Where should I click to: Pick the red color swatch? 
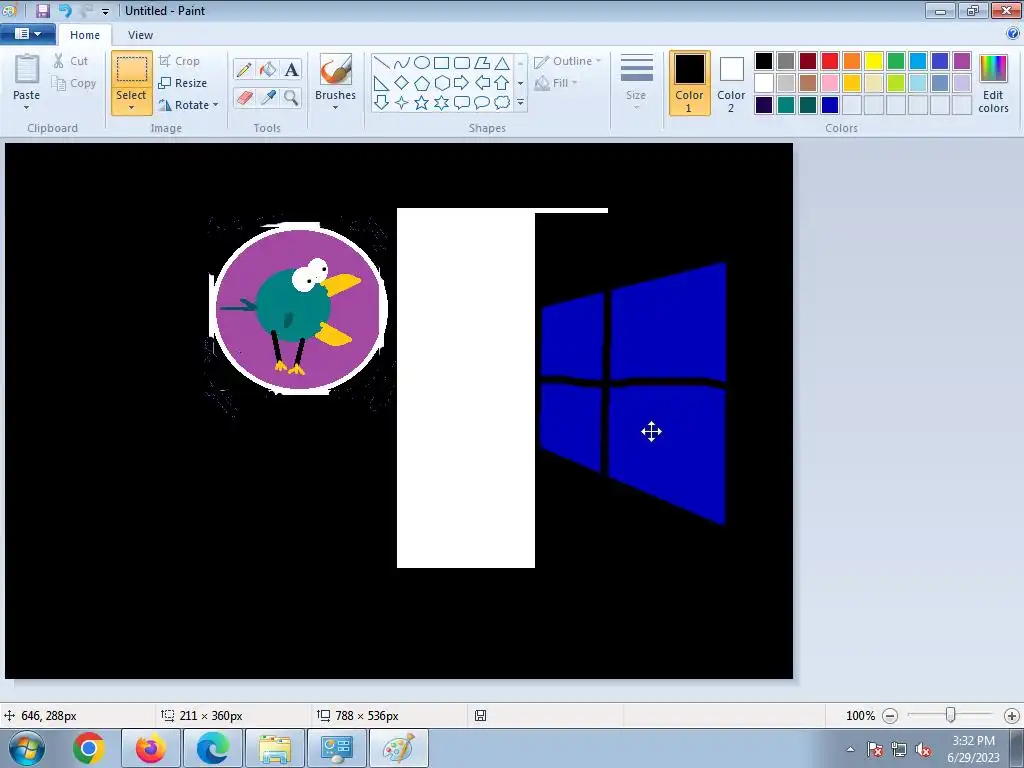pos(830,61)
